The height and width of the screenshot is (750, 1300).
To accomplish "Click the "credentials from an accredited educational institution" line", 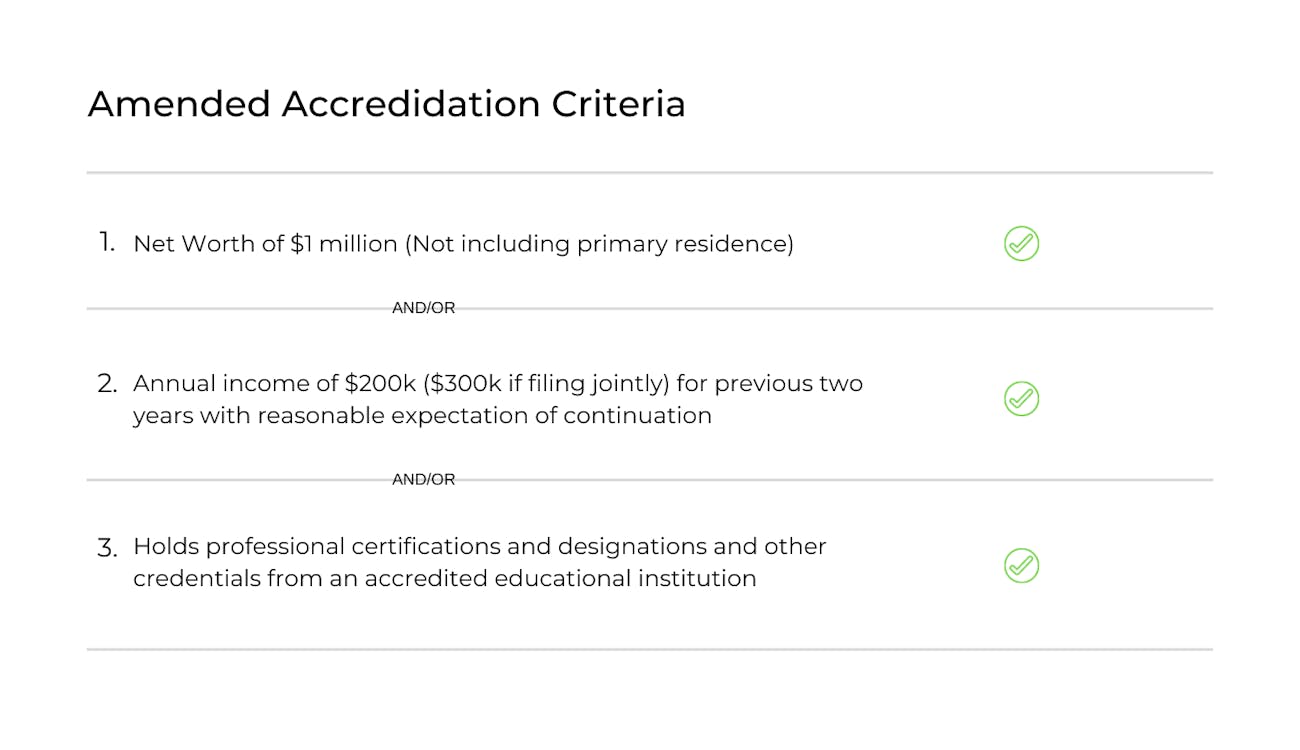I will [x=444, y=578].
